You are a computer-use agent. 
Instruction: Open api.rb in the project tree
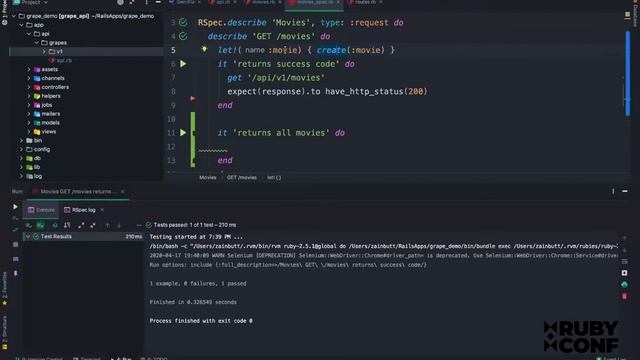60,60
